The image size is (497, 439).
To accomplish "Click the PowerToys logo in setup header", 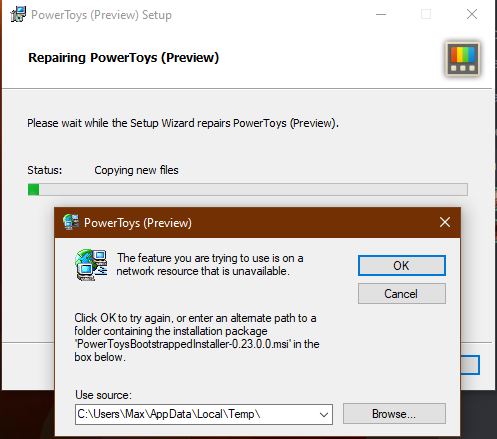I will [x=463, y=59].
